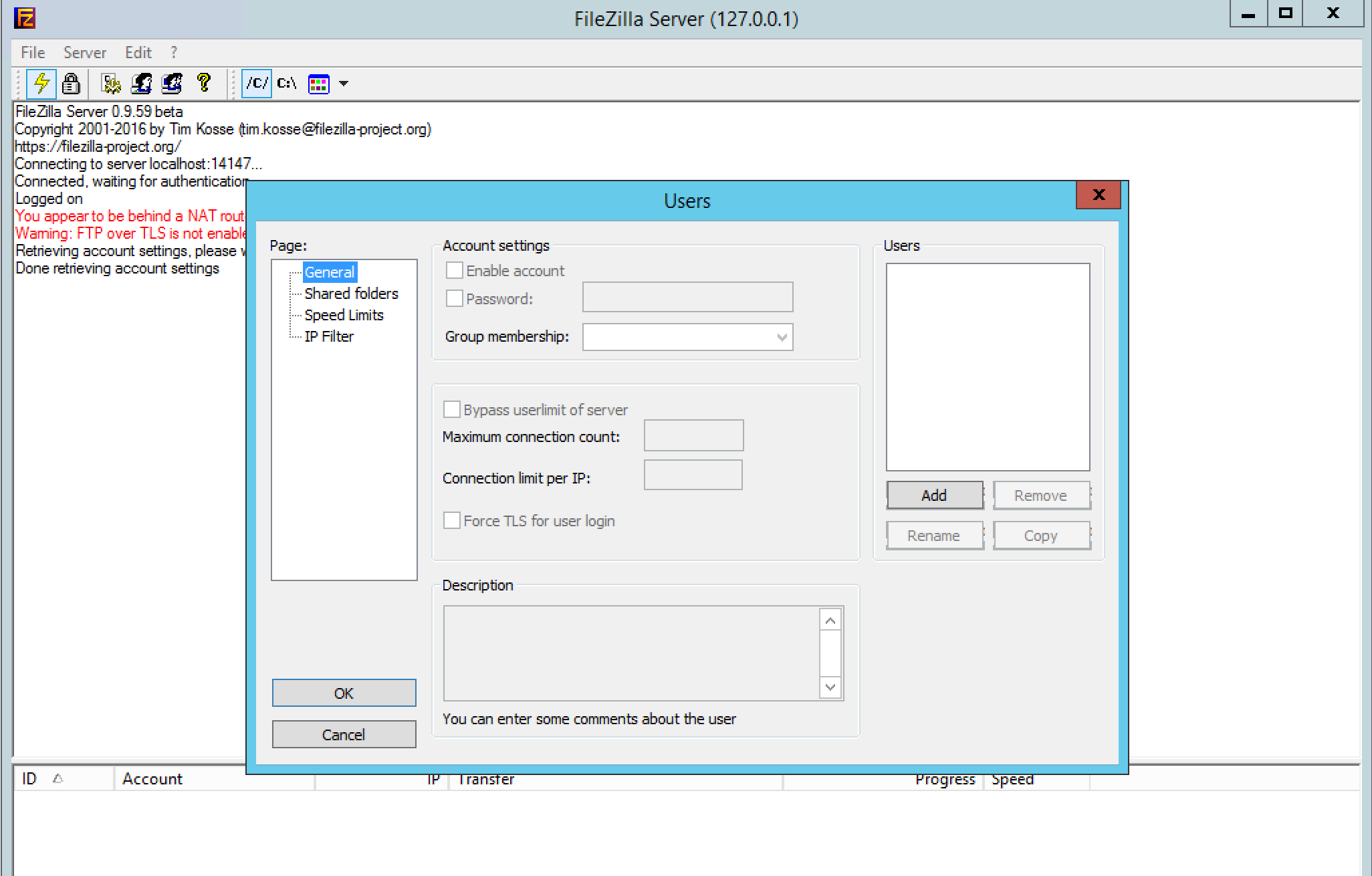This screenshot has width=1372, height=876.
Task: Click the Description scrollbar up arrow
Action: [830, 621]
